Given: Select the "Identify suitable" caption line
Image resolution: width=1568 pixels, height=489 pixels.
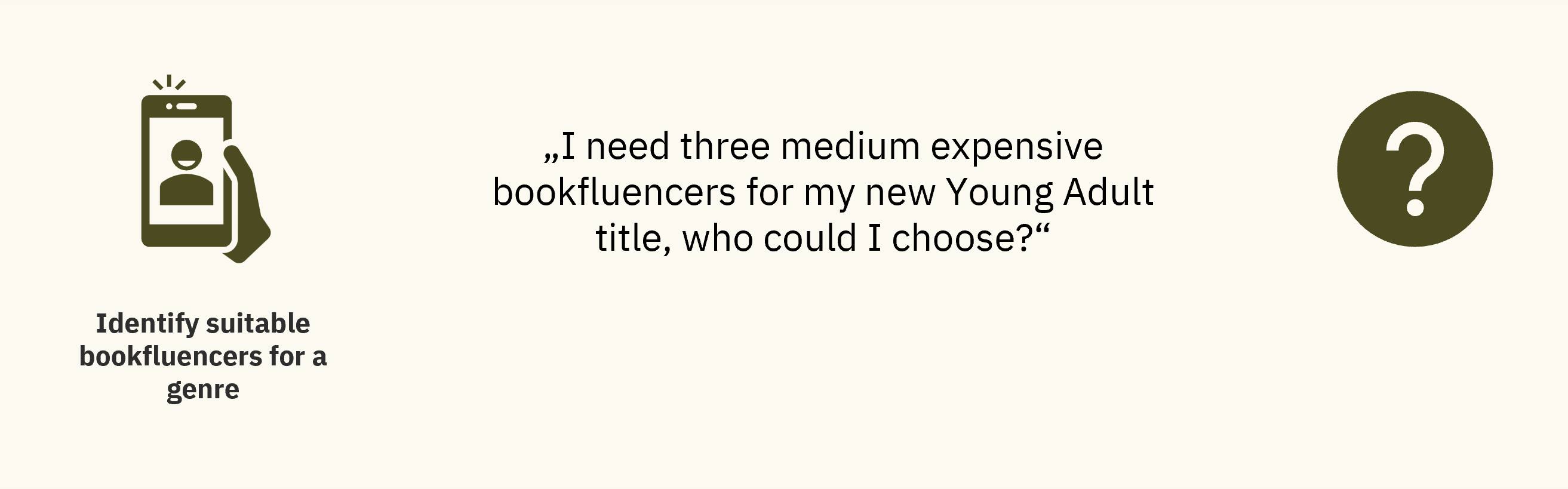Looking at the screenshot, I should point(202,323).
